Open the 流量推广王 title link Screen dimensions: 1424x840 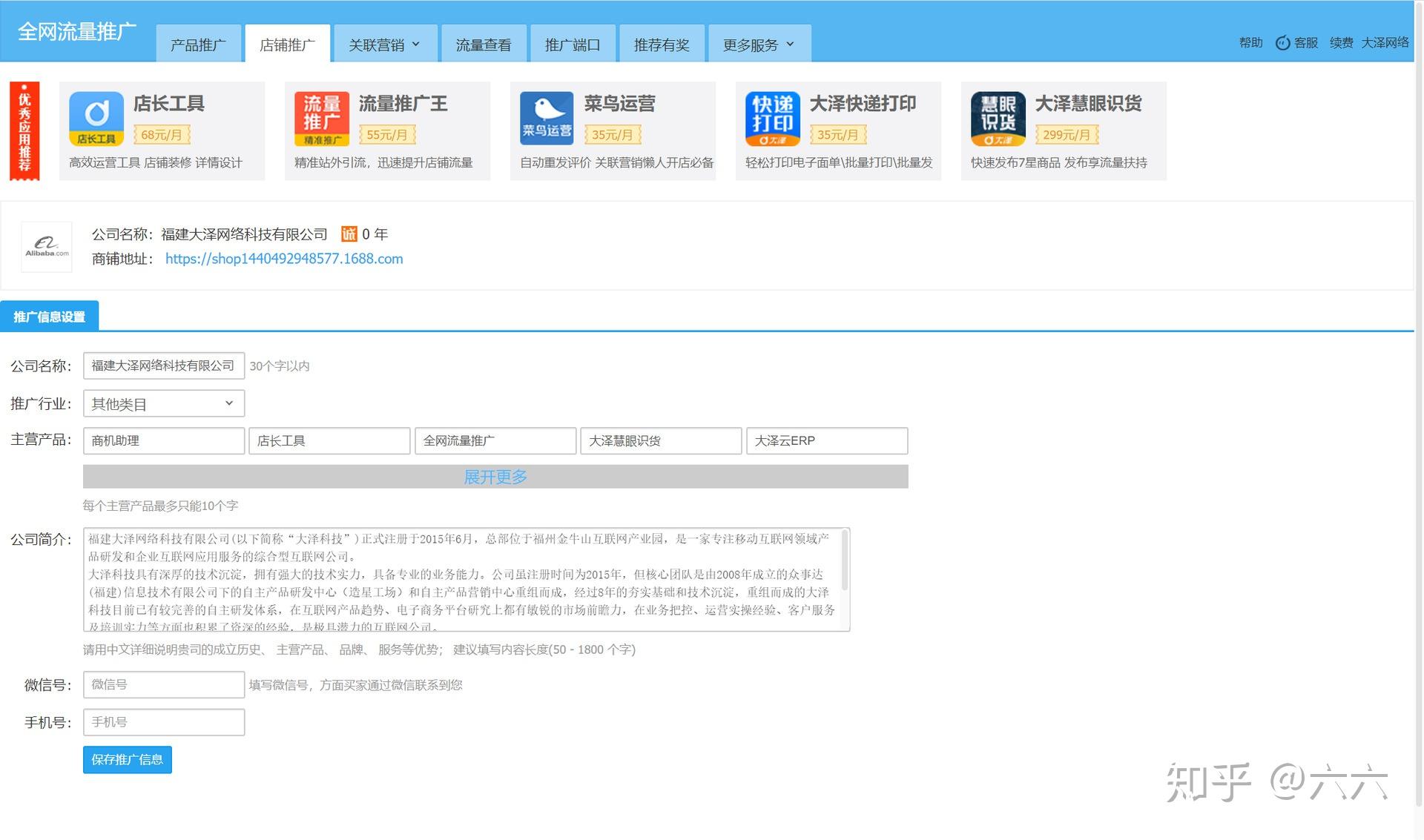tap(403, 104)
